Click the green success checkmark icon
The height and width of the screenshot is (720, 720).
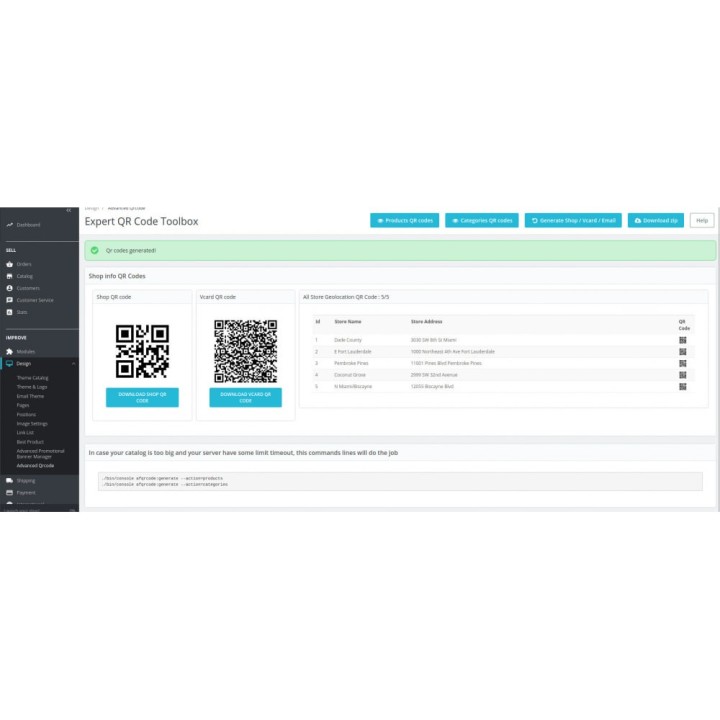coord(95,251)
